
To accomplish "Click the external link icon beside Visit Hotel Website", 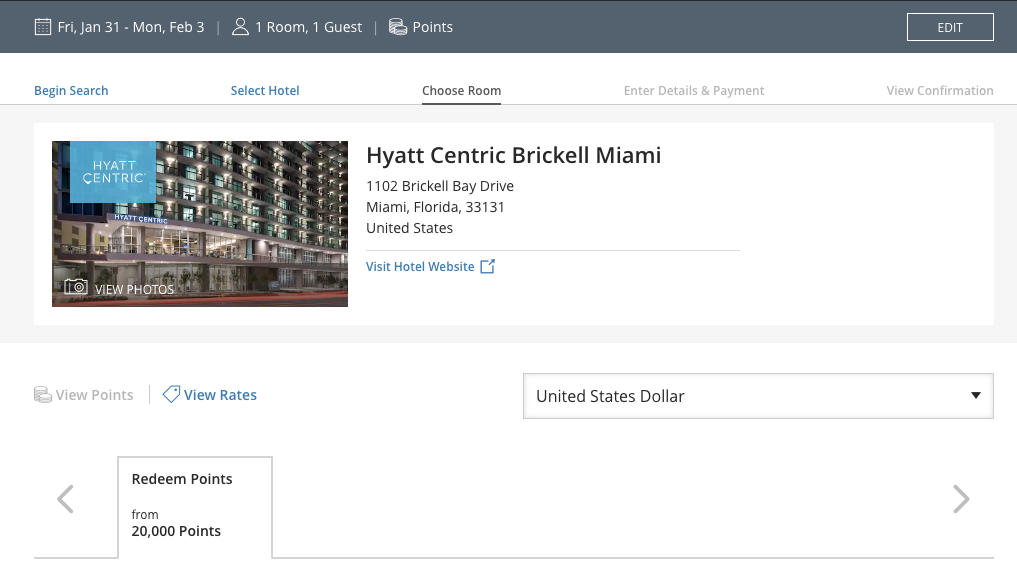I will coord(488,267).
